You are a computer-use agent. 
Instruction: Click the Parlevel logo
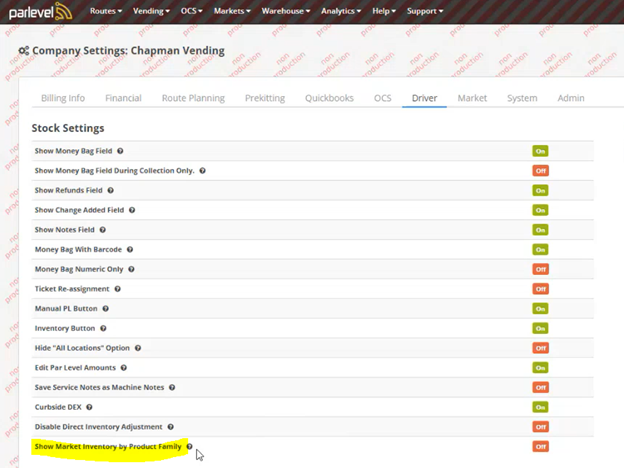[x=40, y=11]
